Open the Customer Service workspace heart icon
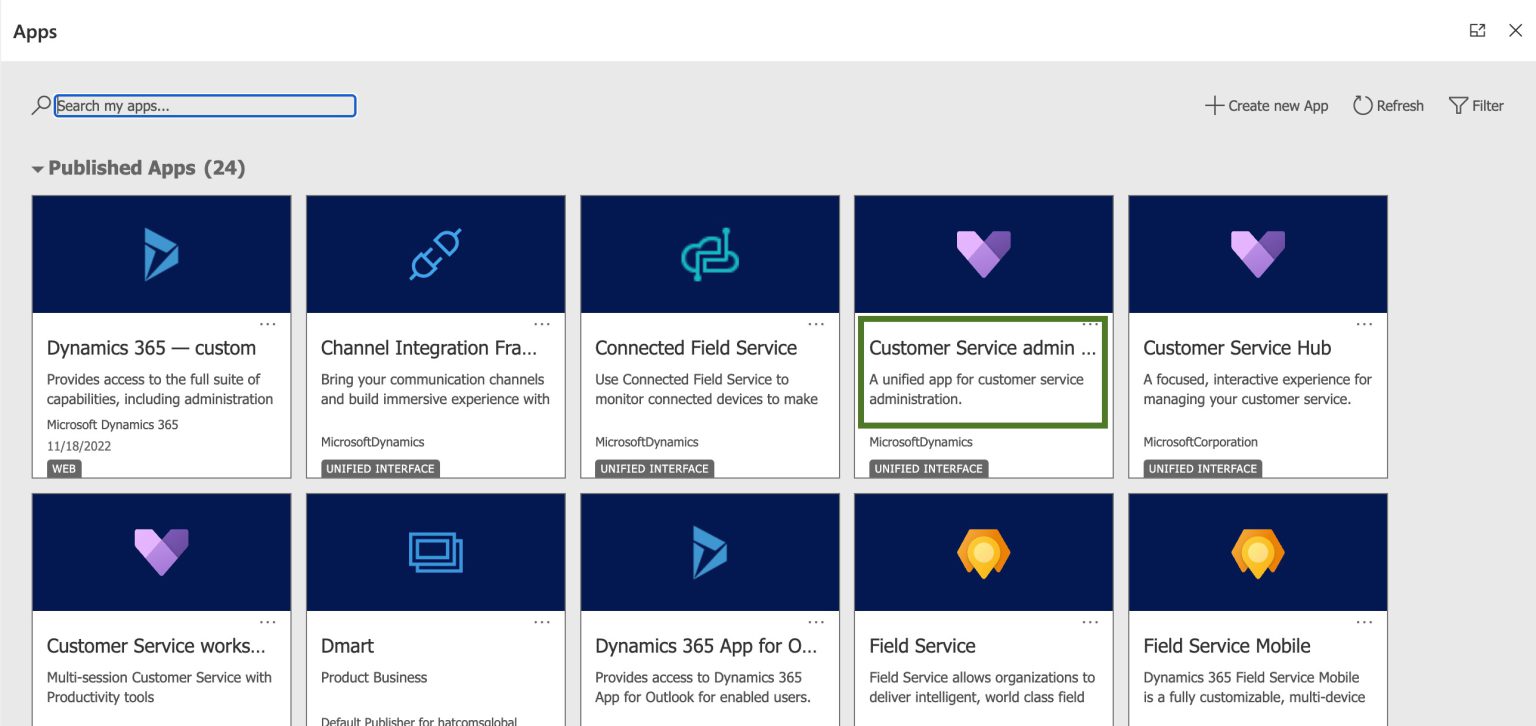Image resolution: width=1536 pixels, height=726 pixels. click(160, 551)
